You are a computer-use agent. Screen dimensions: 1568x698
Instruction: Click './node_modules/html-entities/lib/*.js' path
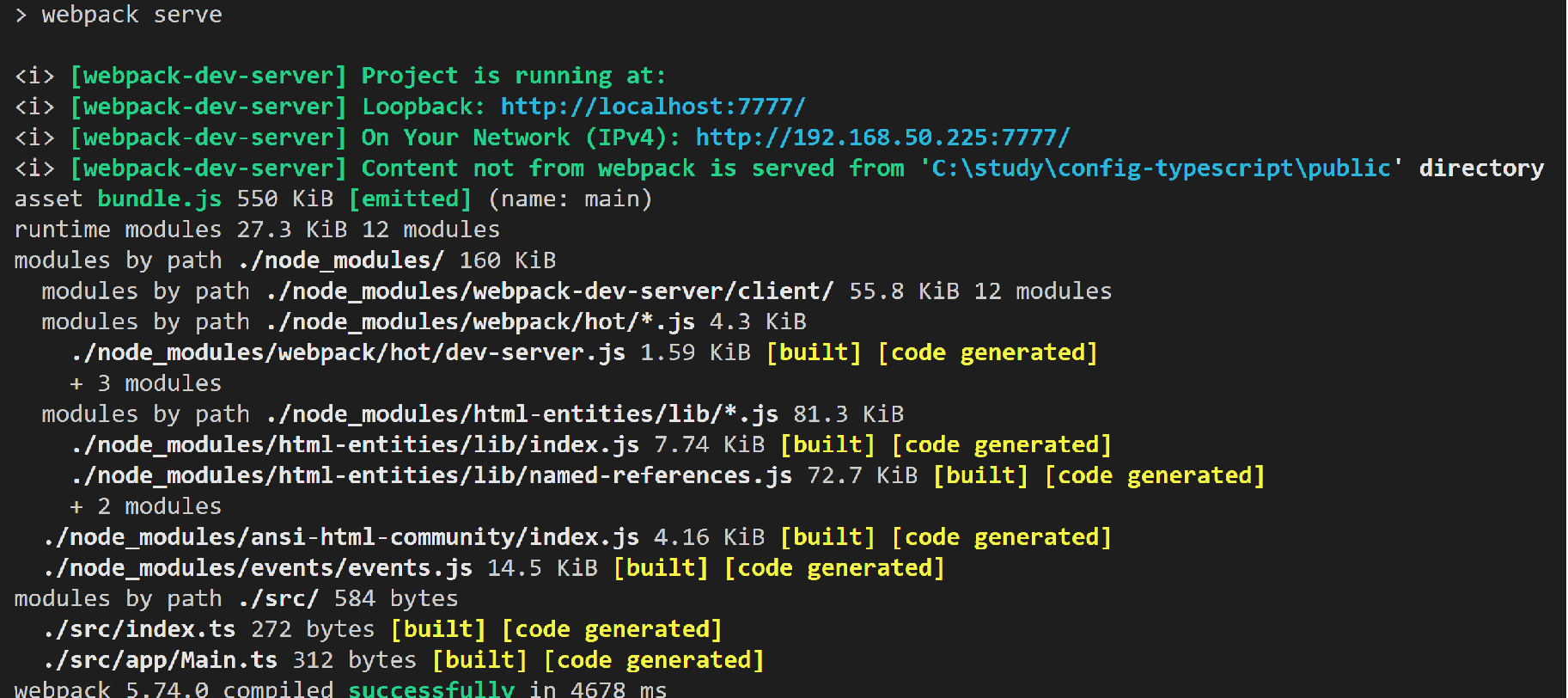click(x=522, y=414)
